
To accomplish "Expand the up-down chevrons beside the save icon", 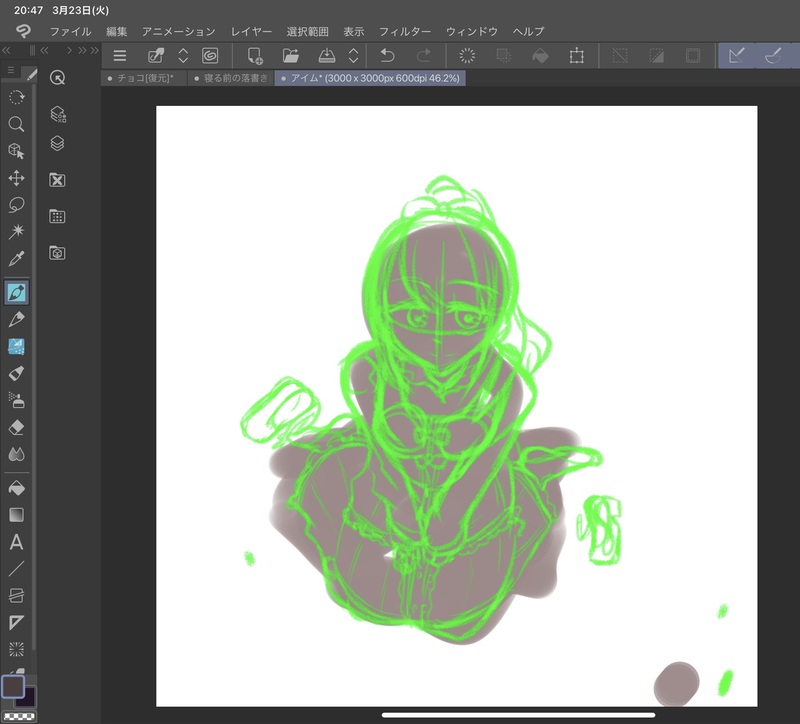I will (x=354, y=56).
